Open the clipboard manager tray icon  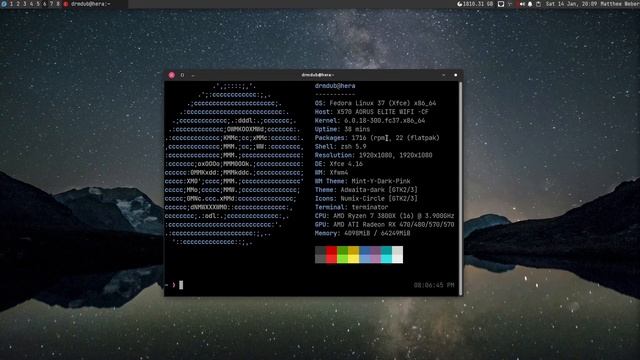pyautogui.click(x=538, y=4)
